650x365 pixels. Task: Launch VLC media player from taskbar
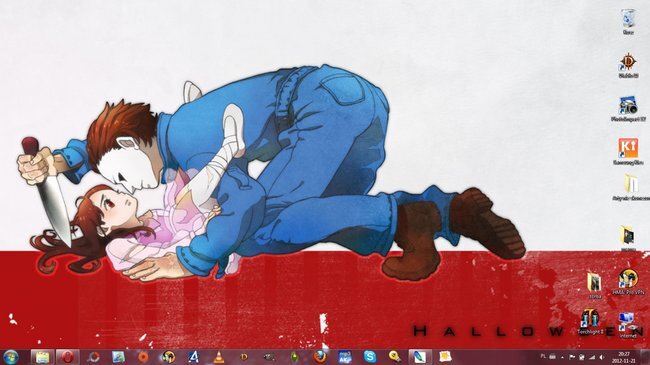point(218,357)
